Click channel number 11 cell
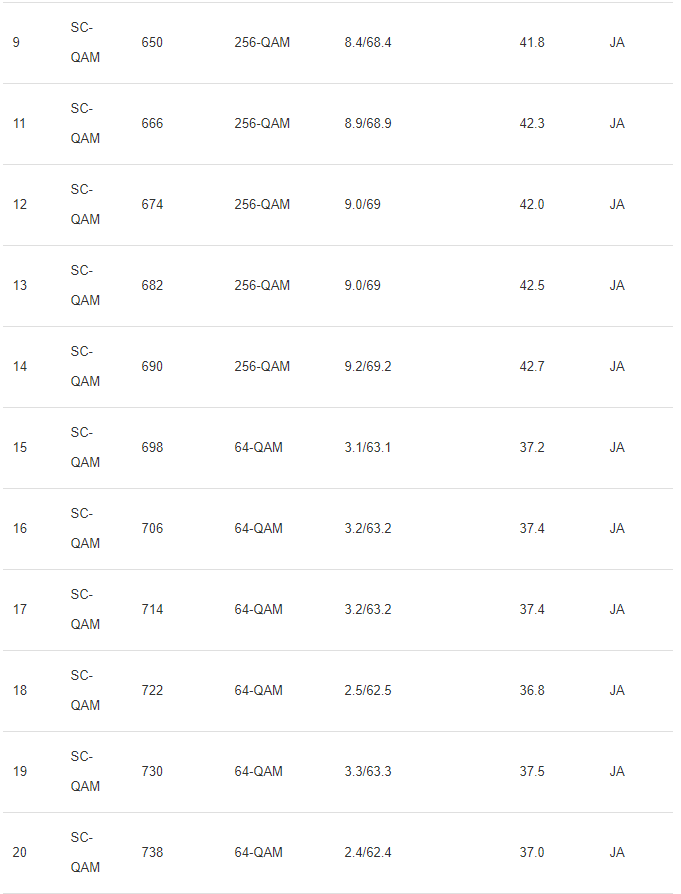The height and width of the screenshot is (894, 681). click(19, 124)
